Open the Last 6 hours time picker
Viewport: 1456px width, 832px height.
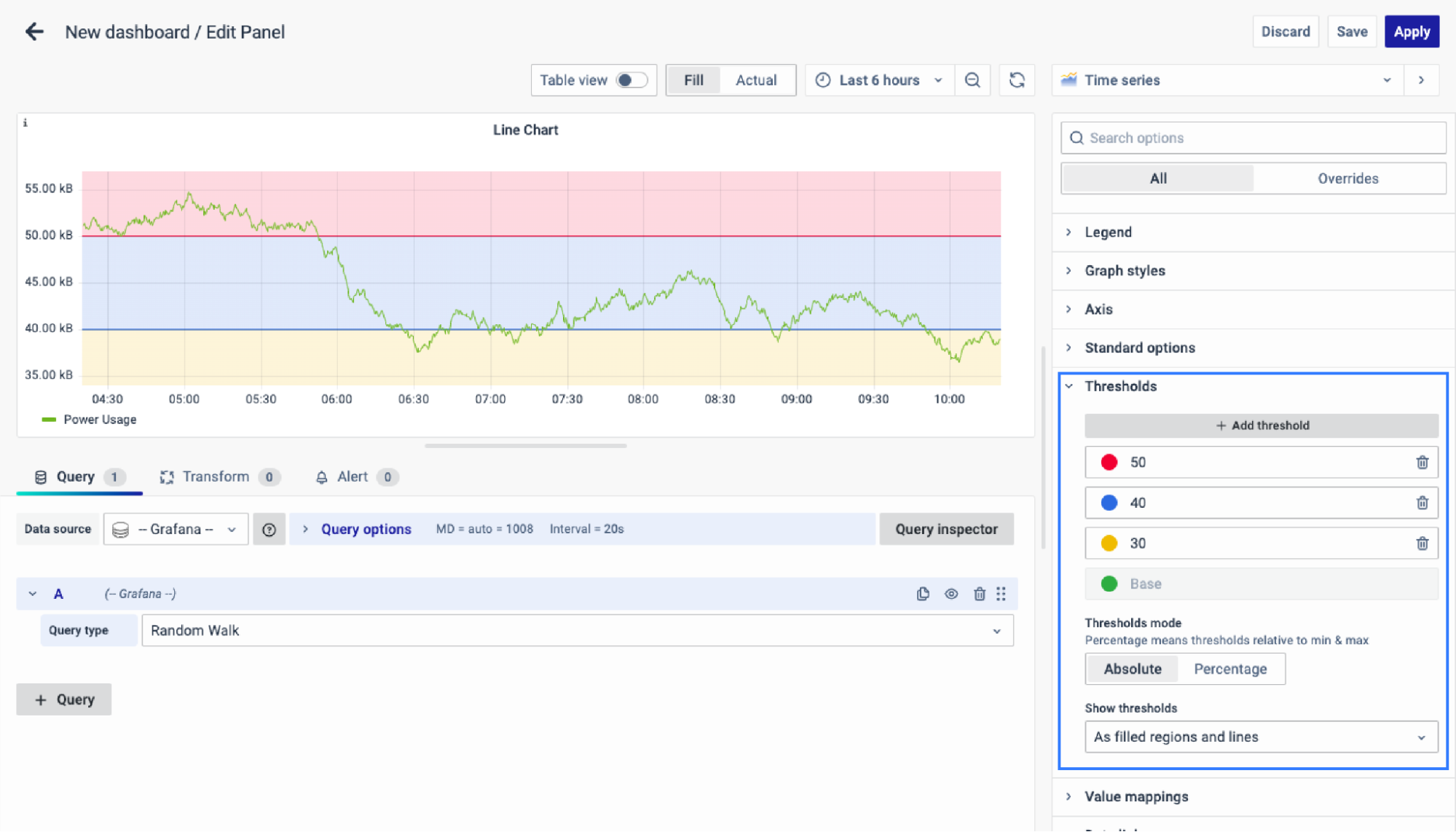(x=880, y=80)
